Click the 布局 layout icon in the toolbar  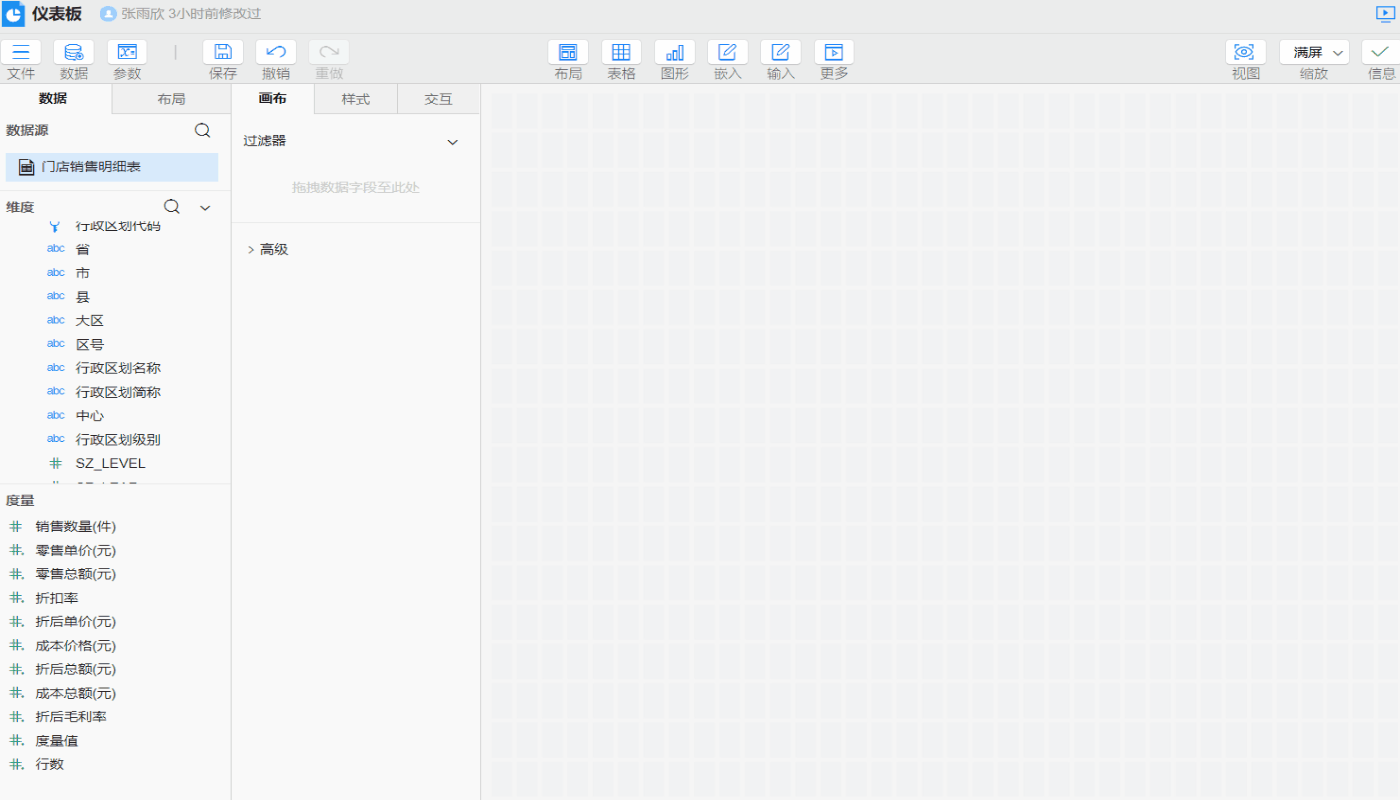click(568, 53)
